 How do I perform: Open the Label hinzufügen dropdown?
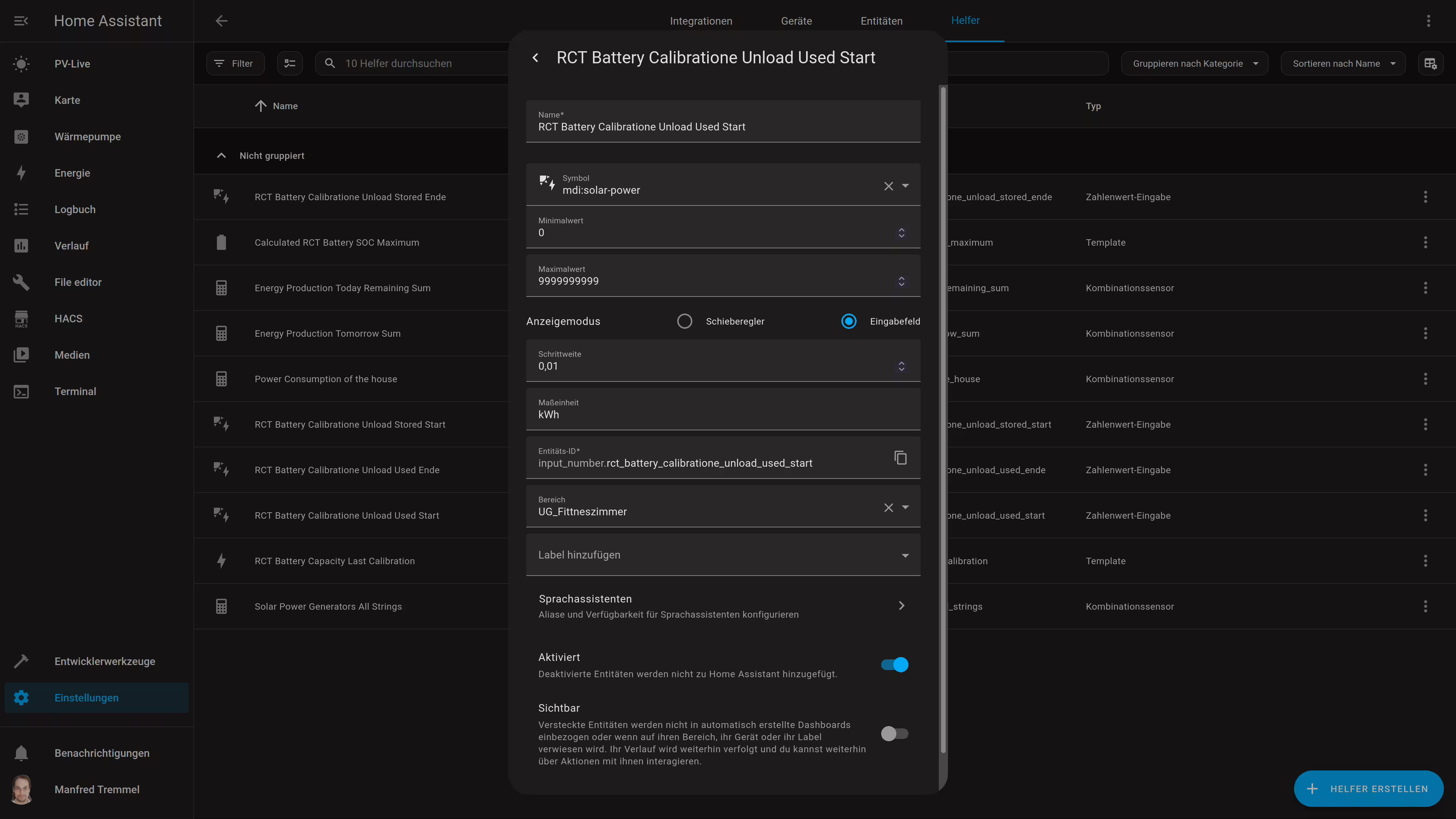click(723, 555)
